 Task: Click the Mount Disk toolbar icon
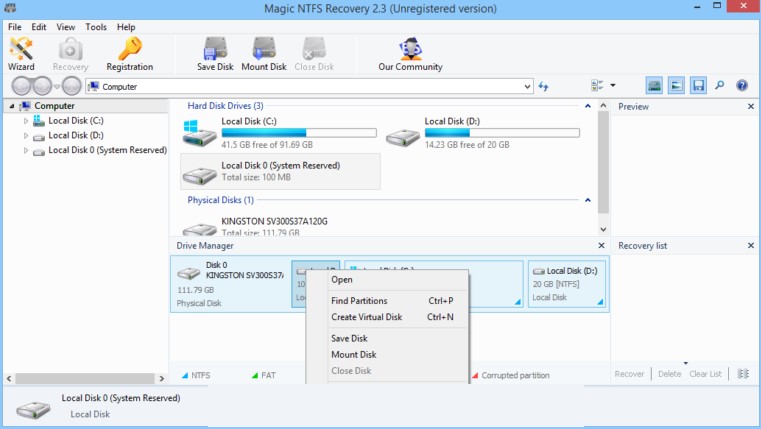[264, 54]
